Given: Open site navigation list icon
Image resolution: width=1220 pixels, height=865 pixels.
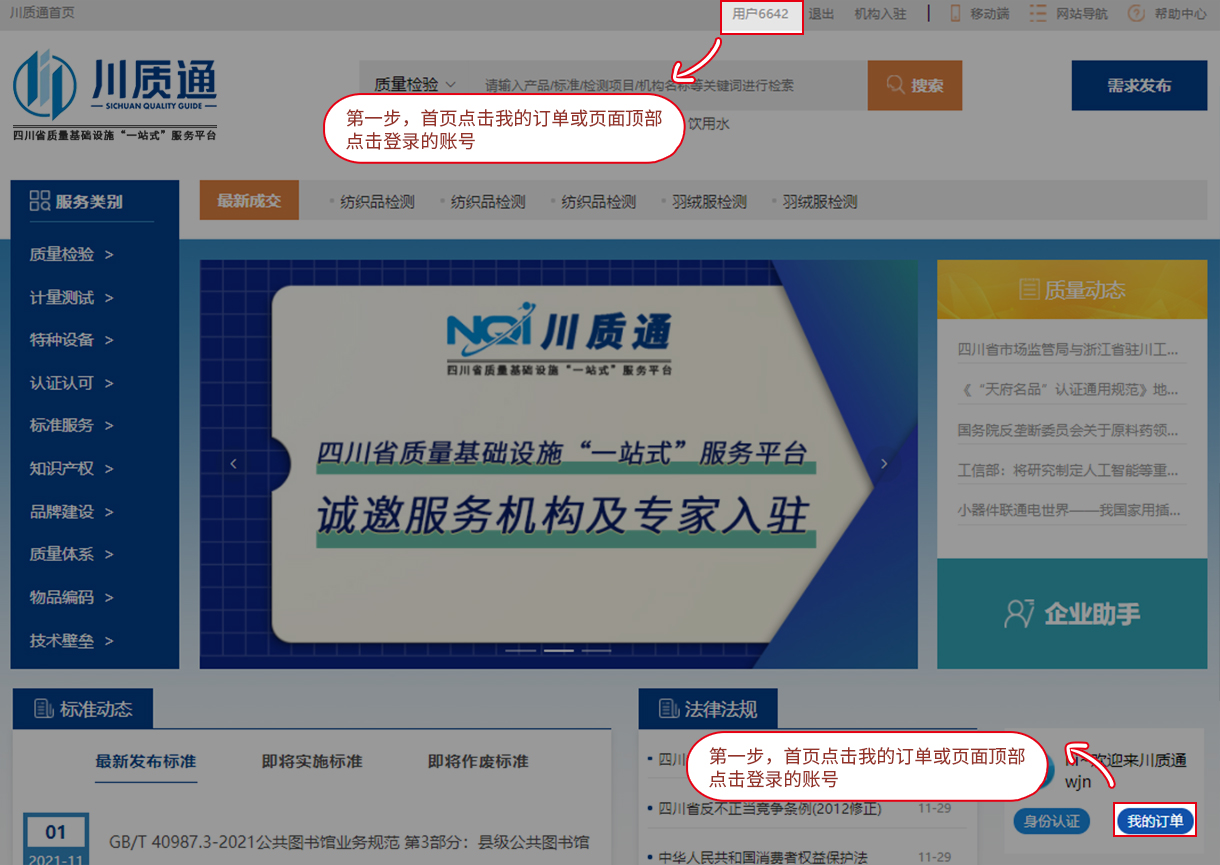Looking at the screenshot, I should (x=1037, y=14).
